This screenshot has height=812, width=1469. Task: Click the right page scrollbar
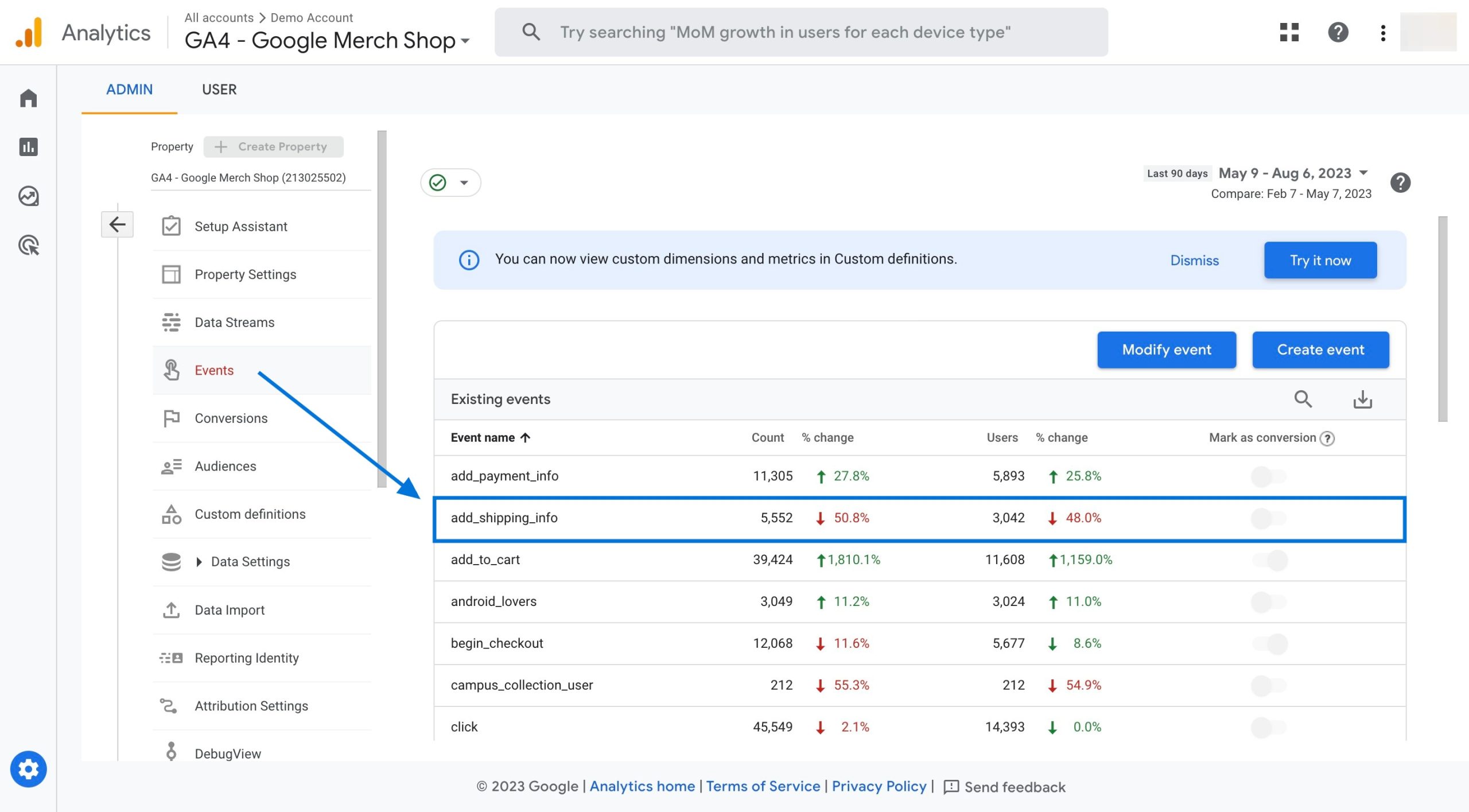pyautogui.click(x=1443, y=318)
